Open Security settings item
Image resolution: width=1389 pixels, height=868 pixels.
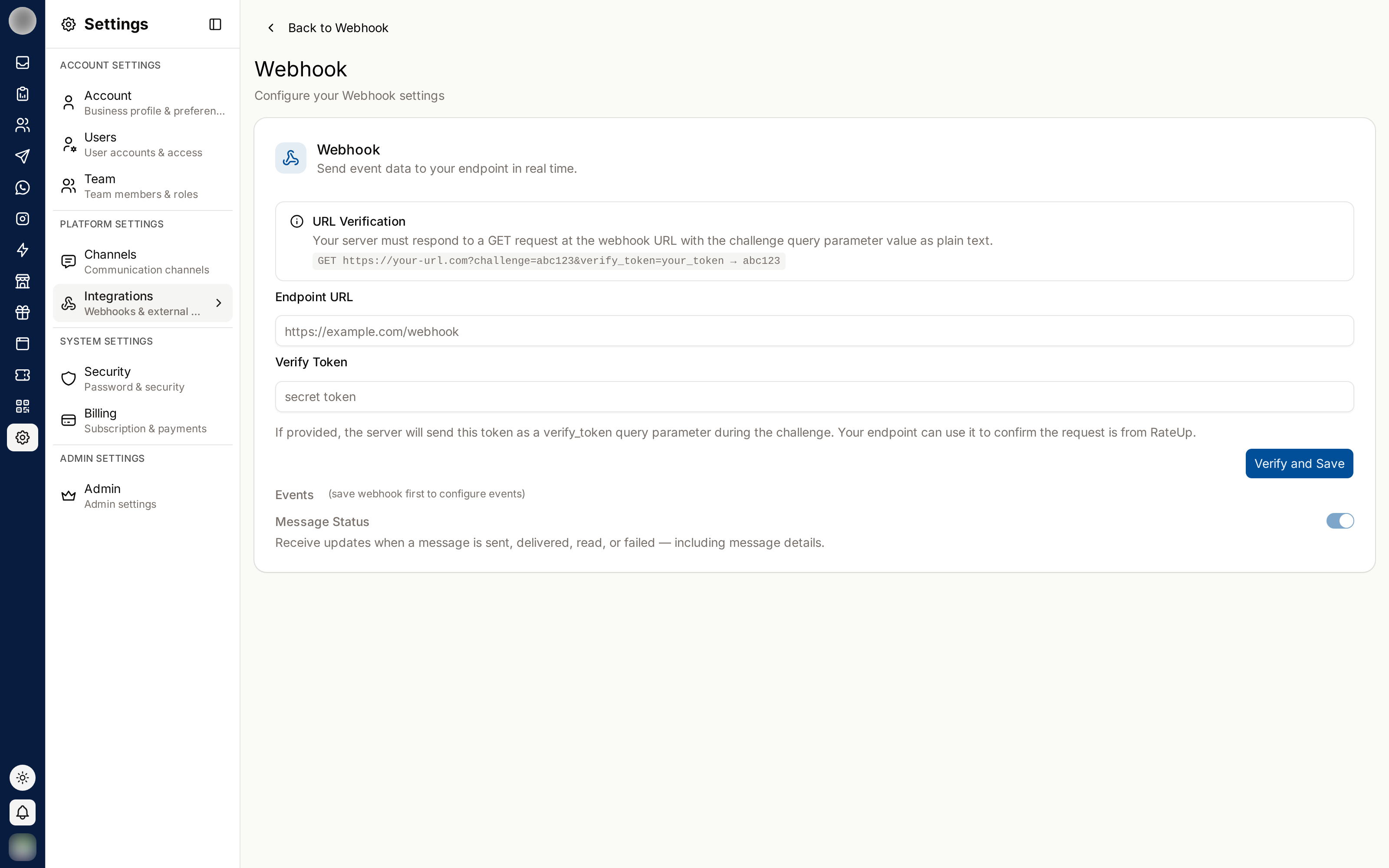143,379
